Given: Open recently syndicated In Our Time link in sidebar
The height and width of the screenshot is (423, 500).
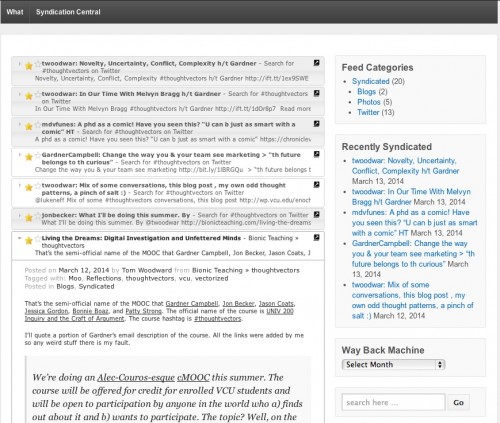Looking at the screenshot, I should [411, 197].
